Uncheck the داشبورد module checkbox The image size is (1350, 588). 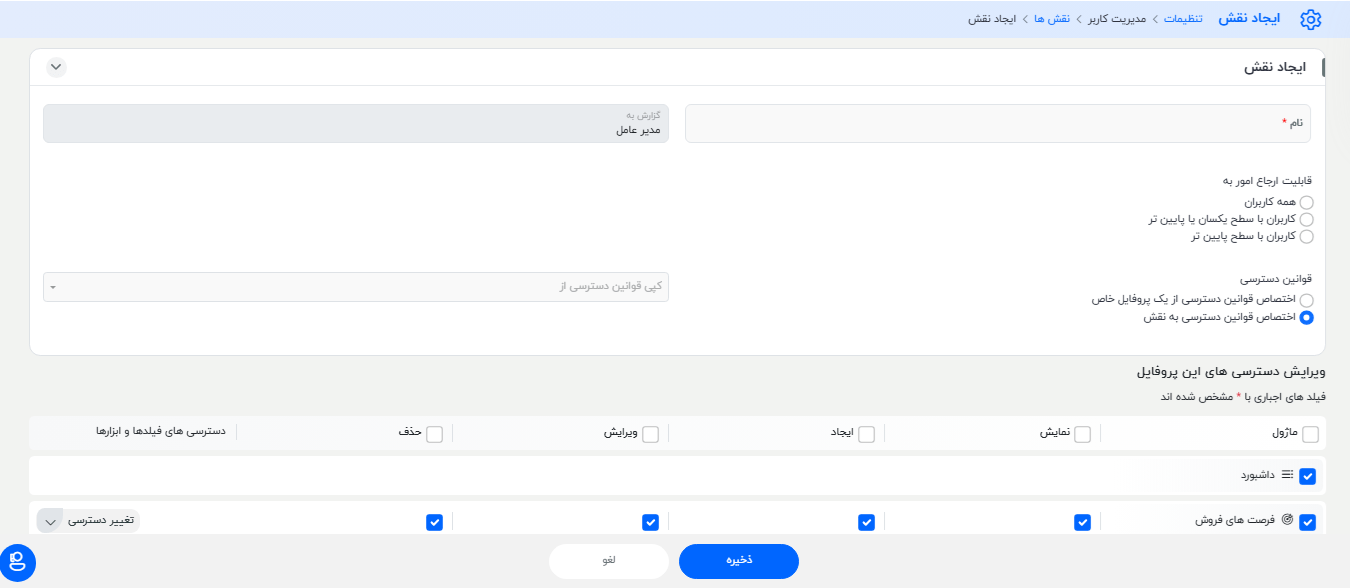point(1307,476)
